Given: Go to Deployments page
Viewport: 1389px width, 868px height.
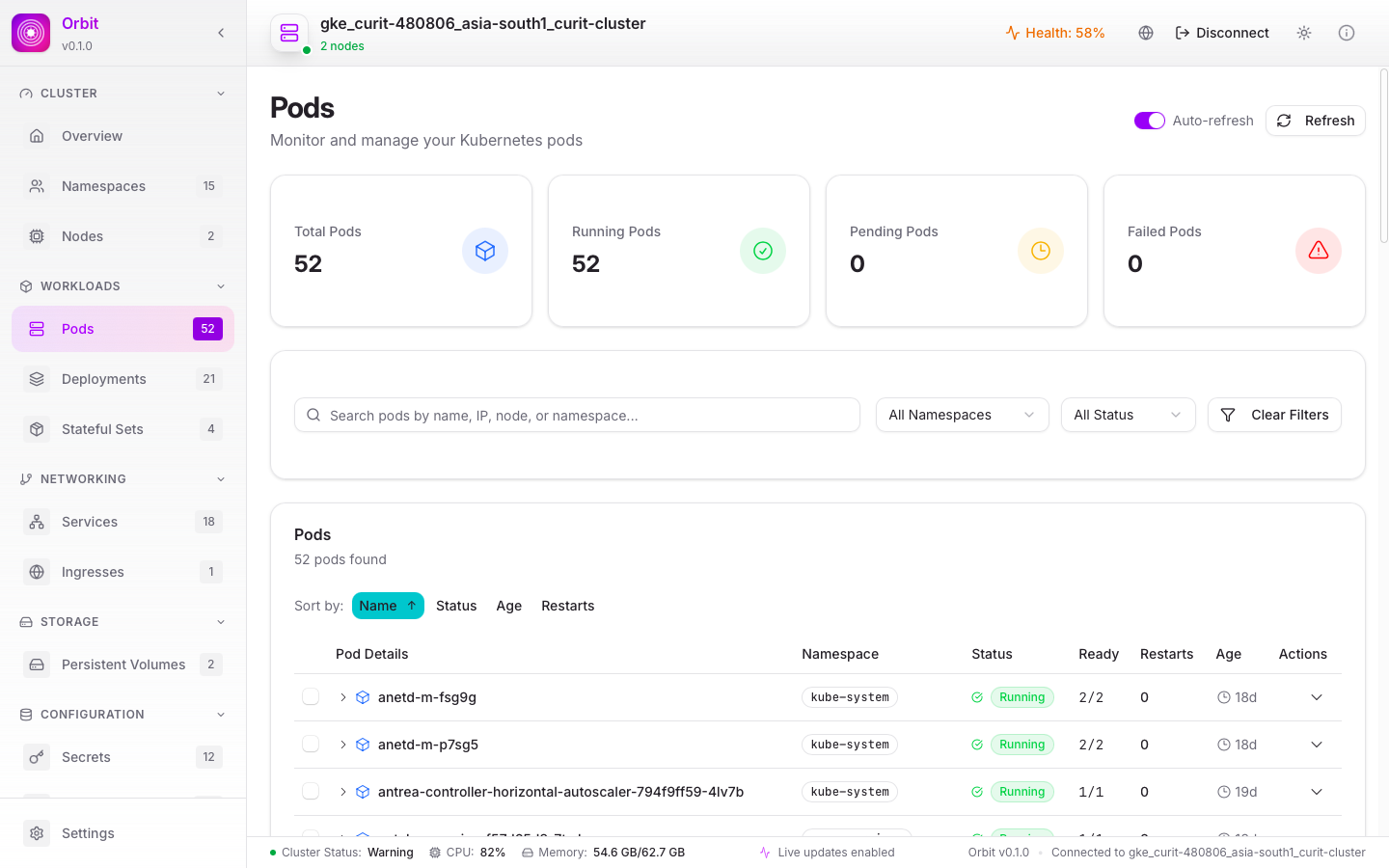Looking at the screenshot, I should (x=123, y=379).
